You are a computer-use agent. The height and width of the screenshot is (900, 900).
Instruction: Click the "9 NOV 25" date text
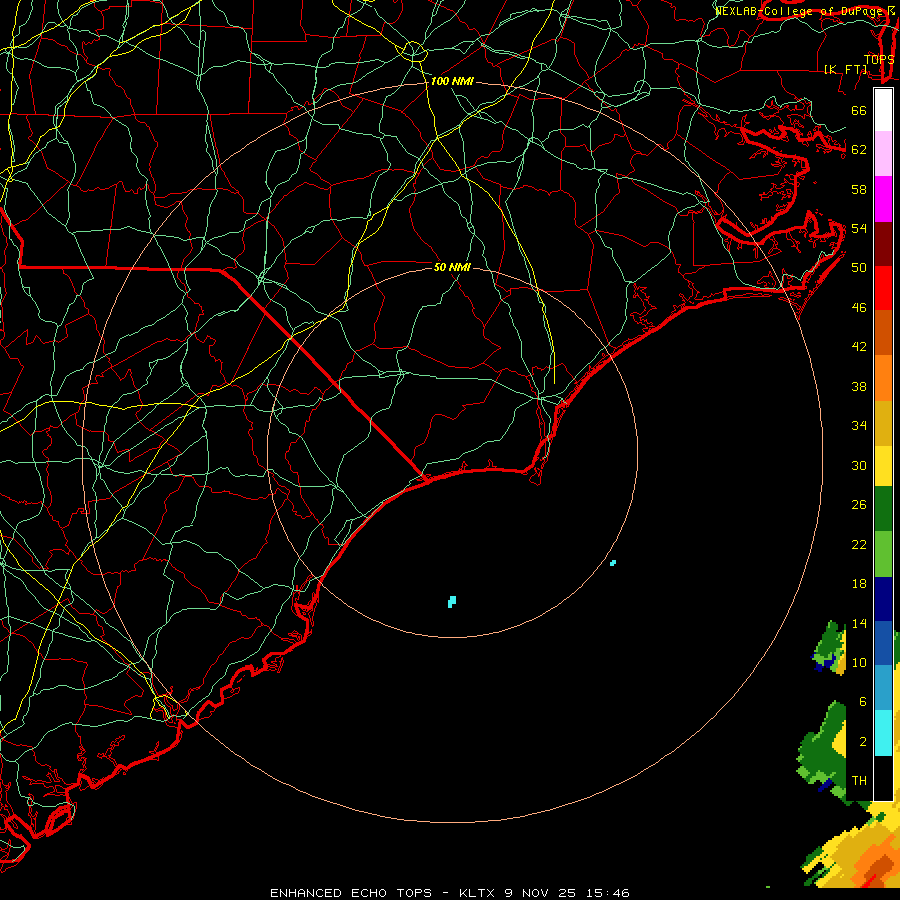click(x=541, y=893)
